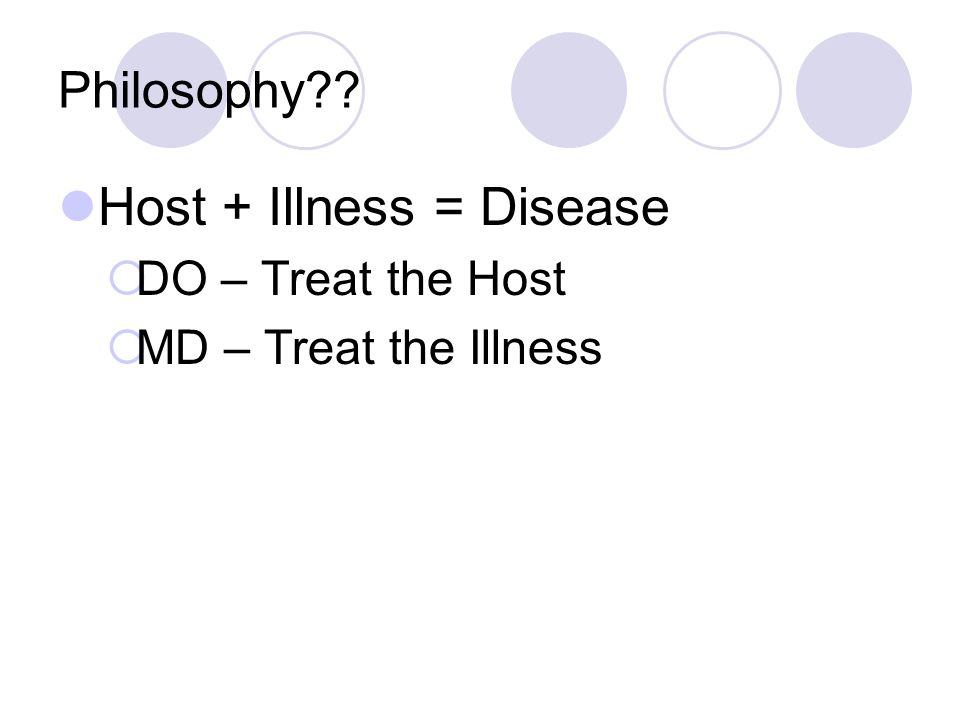
Task: Select the outlined circle between two filled header circles
Action: pos(722,90)
